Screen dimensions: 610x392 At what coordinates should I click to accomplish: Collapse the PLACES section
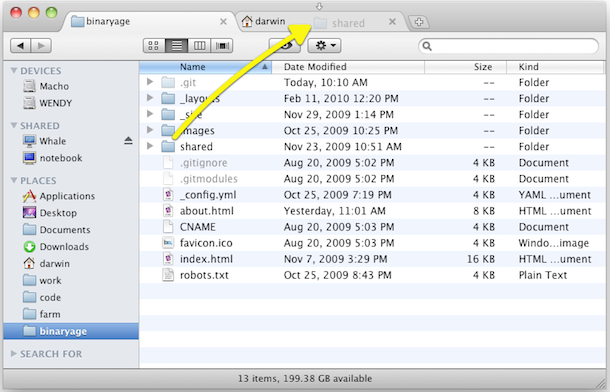coord(14,180)
